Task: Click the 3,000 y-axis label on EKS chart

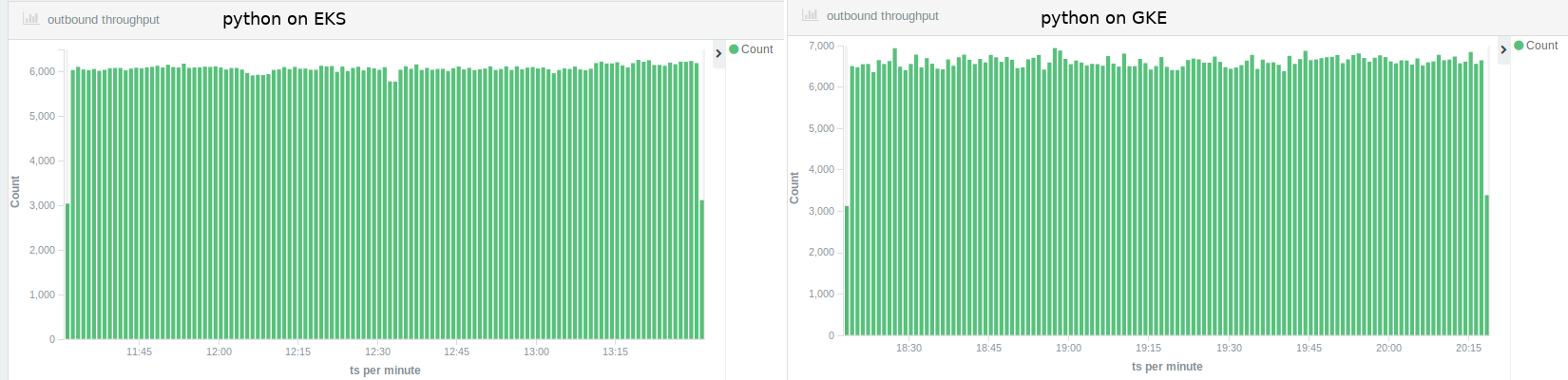Action: (42, 205)
